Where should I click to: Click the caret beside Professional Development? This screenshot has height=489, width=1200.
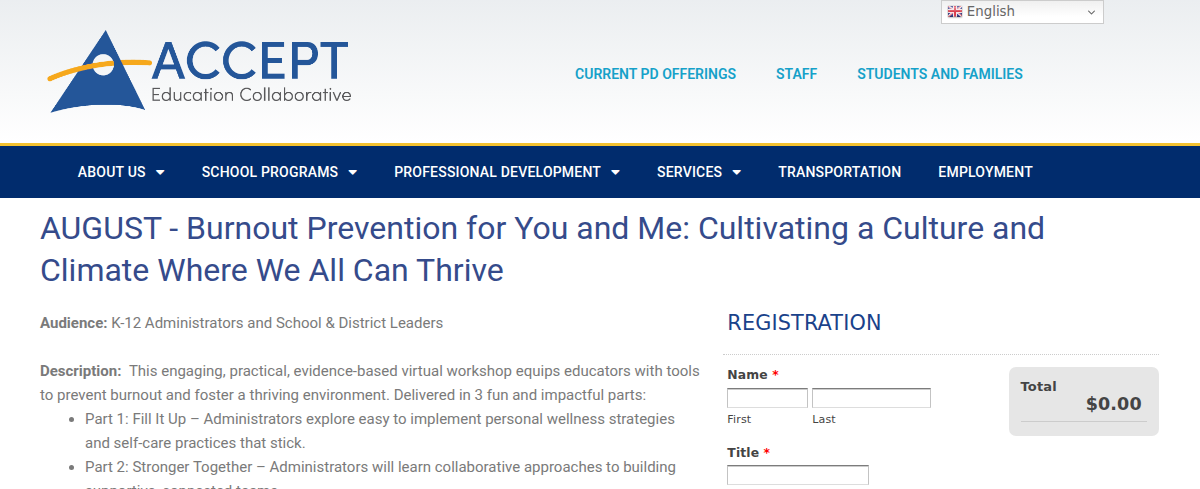tap(615, 172)
